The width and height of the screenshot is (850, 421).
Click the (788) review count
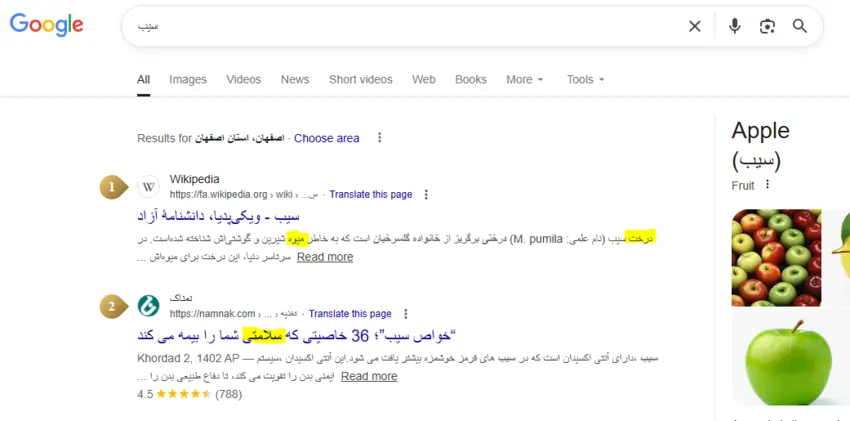point(229,394)
